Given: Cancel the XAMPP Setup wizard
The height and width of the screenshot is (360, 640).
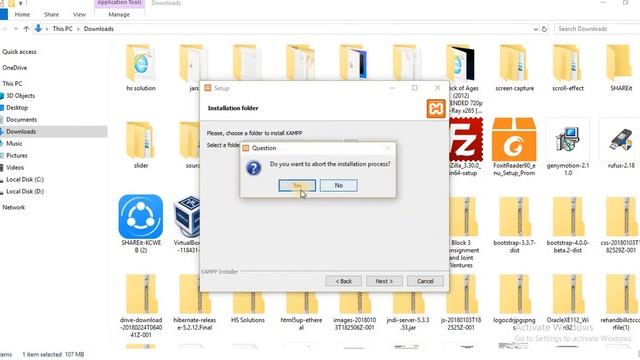Looking at the screenshot, I should pos(425,281).
